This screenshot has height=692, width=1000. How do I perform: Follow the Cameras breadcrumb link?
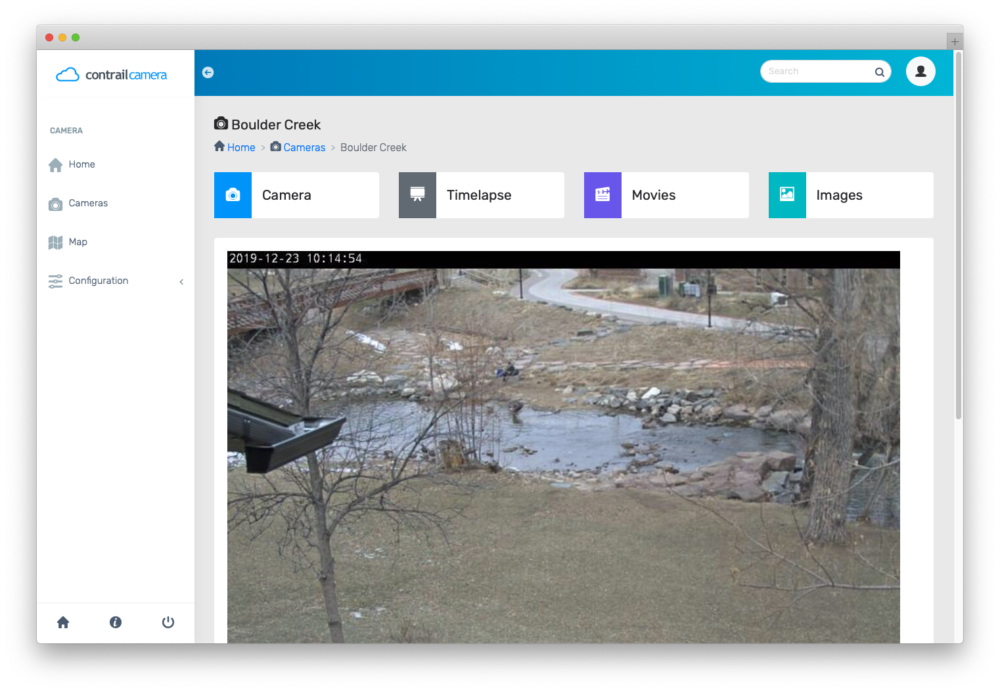click(x=304, y=147)
